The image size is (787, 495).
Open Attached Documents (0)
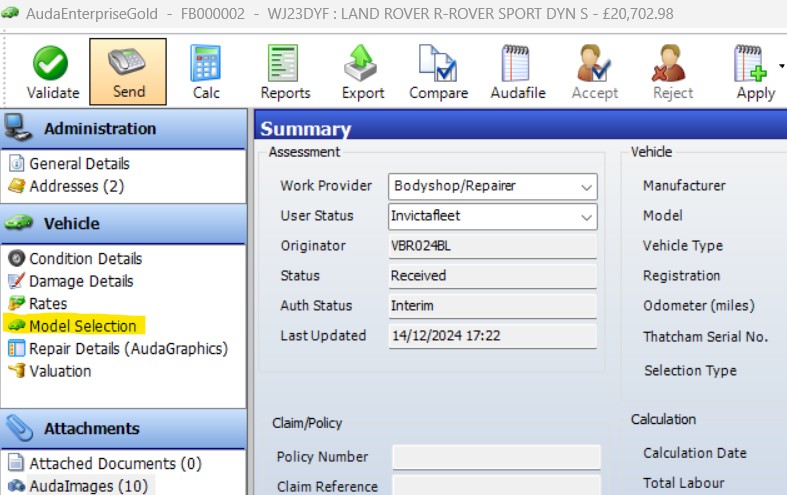pos(115,463)
